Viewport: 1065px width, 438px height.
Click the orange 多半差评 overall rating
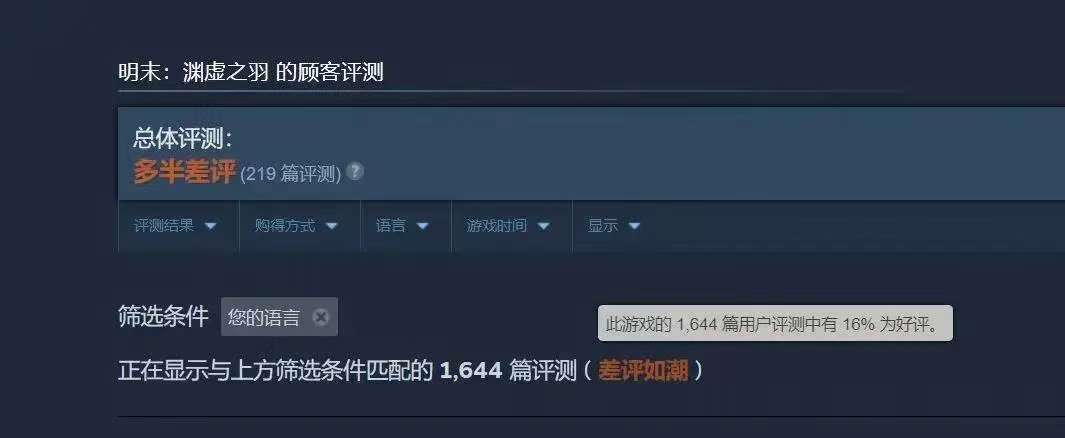[x=184, y=172]
